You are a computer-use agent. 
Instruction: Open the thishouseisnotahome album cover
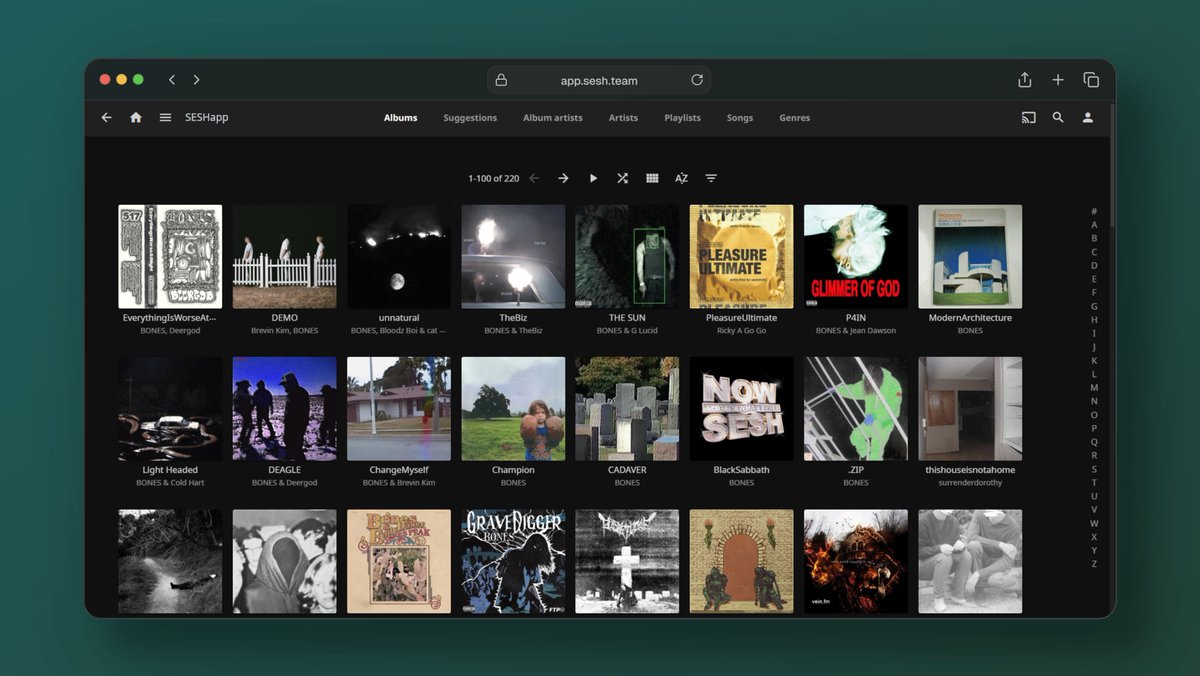[x=970, y=409]
